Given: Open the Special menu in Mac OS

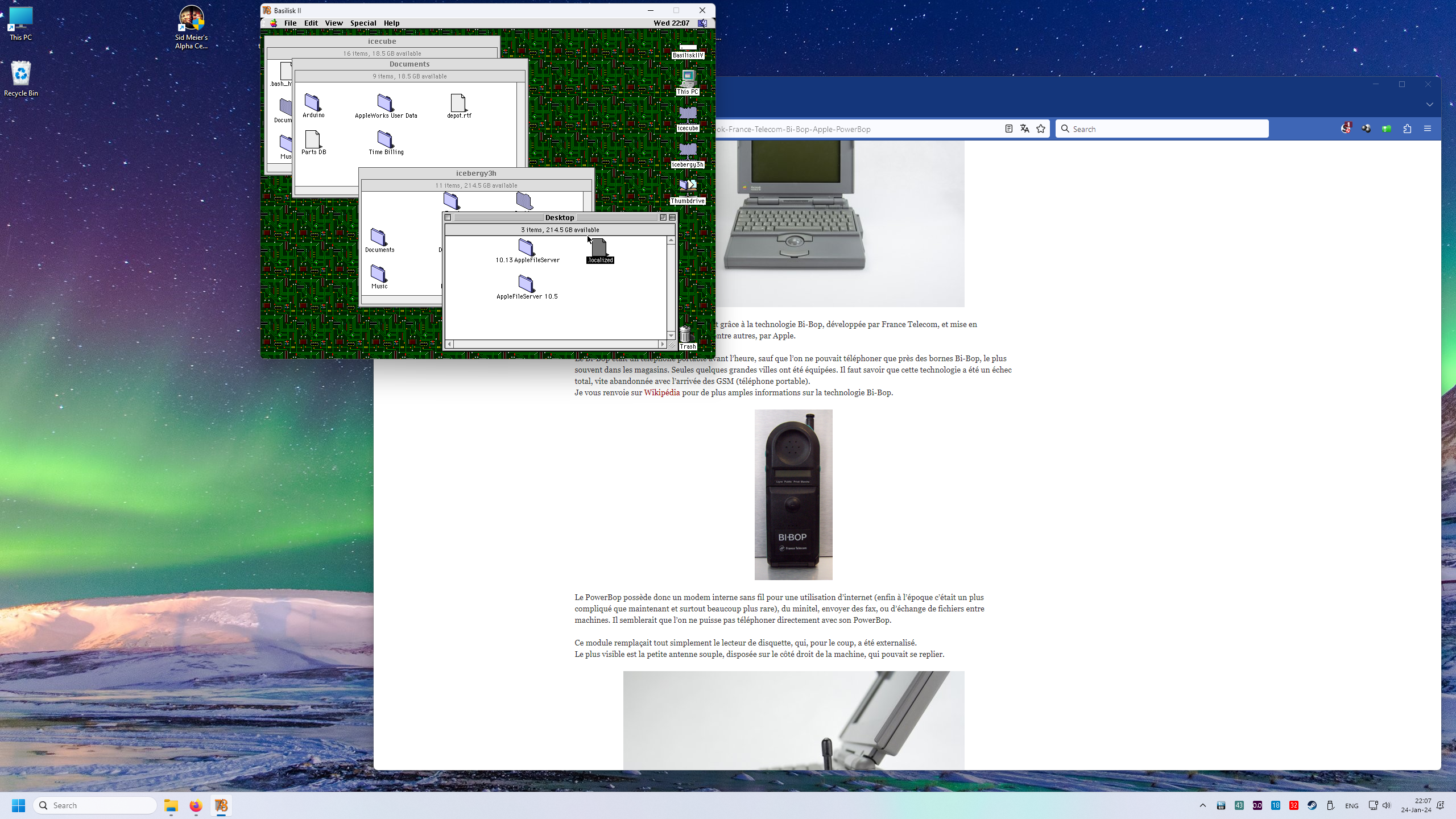Looking at the screenshot, I should [363, 23].
